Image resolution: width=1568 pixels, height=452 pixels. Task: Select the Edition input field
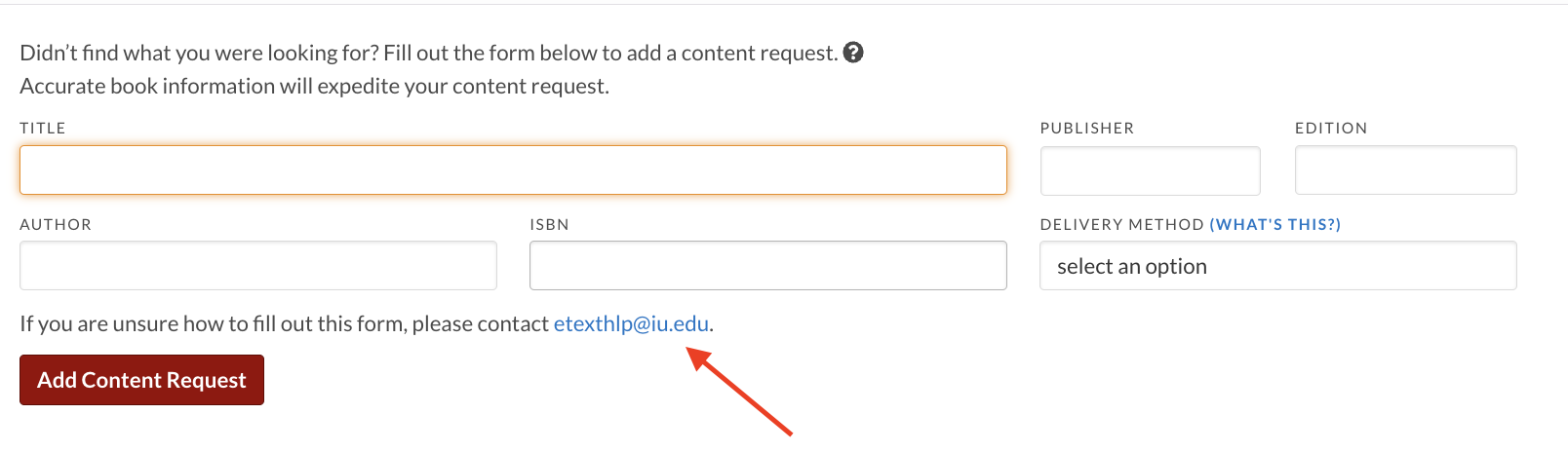(x=1406, y=170)
